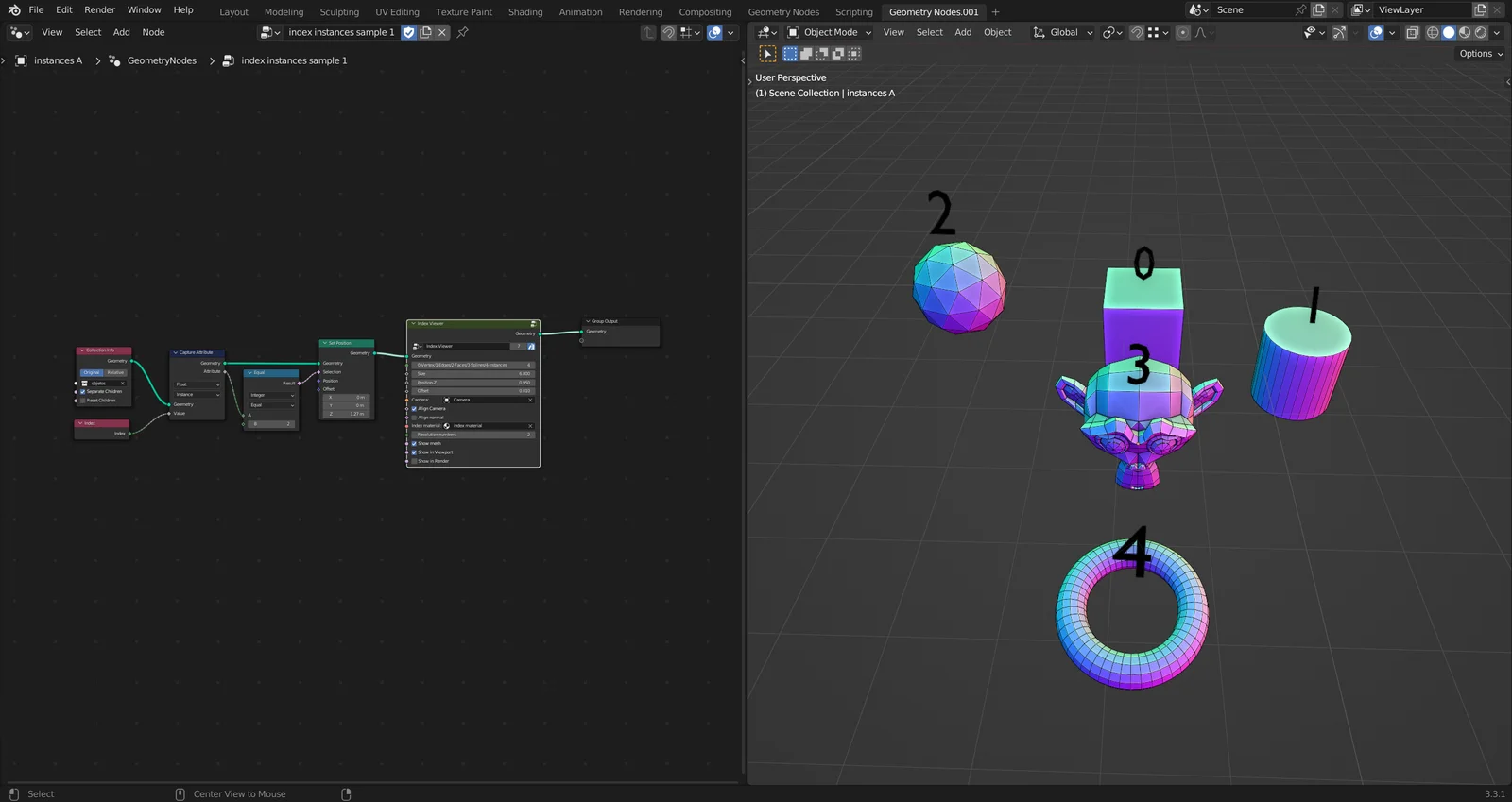Screen dimensions: 1512x802
Task: Adjust the Size slider in Index Viewer
Action: point(472,374)
